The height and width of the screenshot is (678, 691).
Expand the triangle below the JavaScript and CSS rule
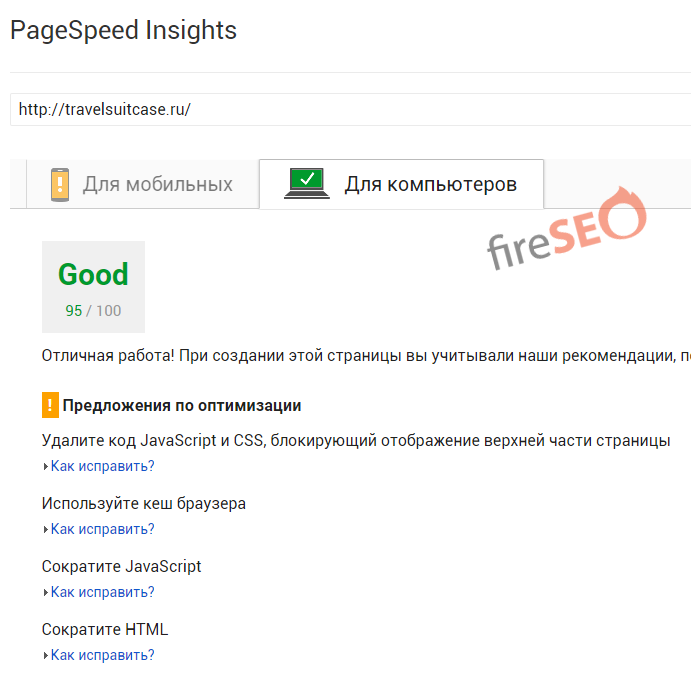coord(45,466)
